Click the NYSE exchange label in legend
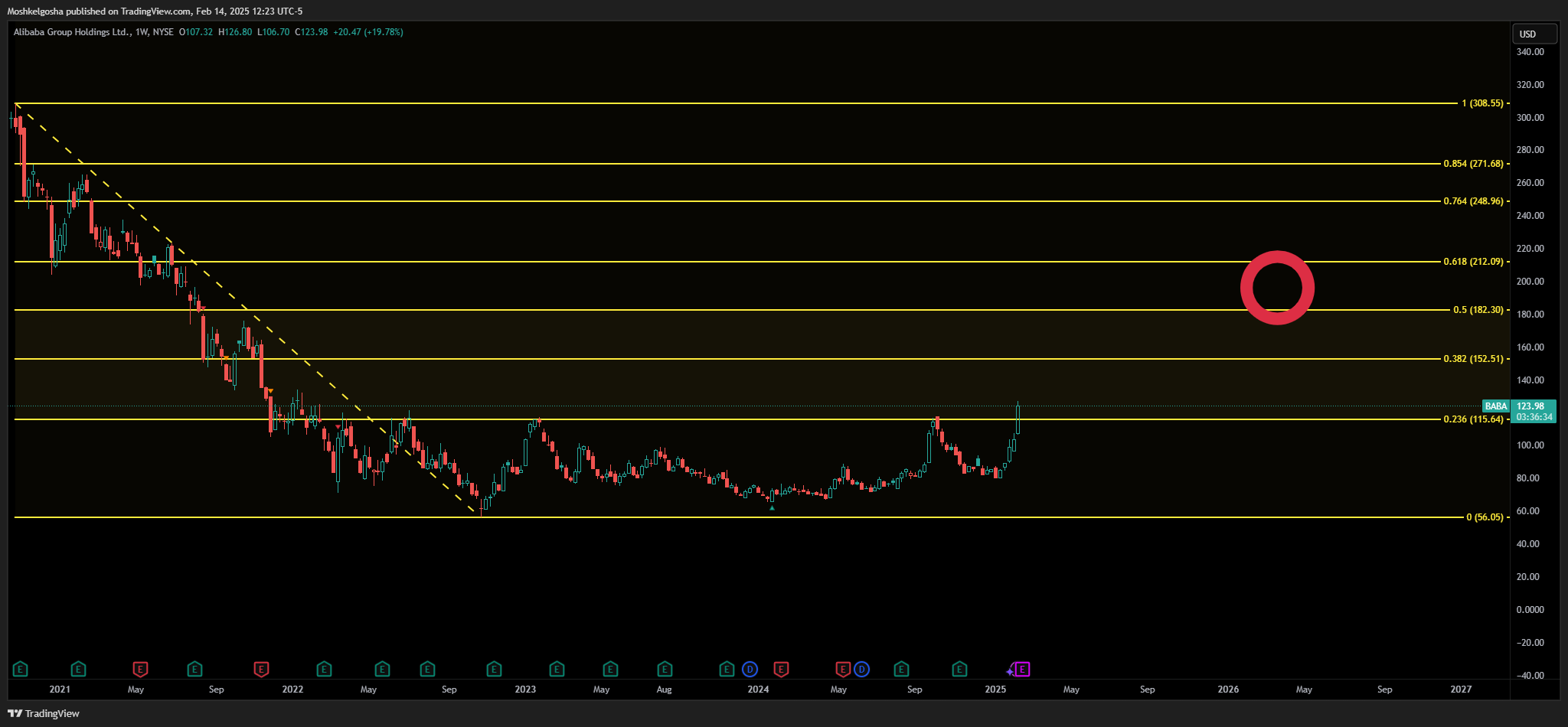The image size is (1568, 727). pos(163,32)
